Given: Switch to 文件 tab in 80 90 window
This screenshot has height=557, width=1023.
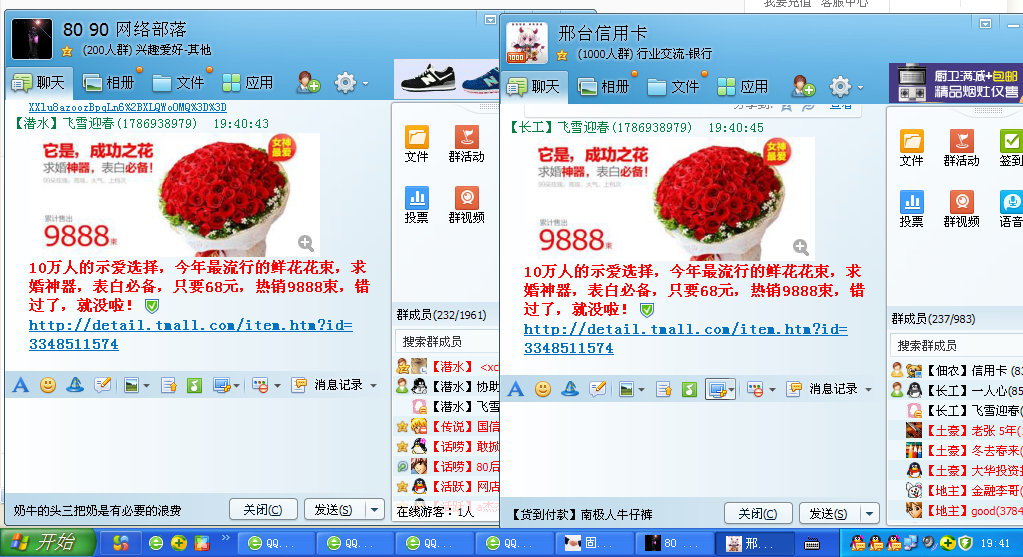Looking at the screenshot, I should 179,83.
